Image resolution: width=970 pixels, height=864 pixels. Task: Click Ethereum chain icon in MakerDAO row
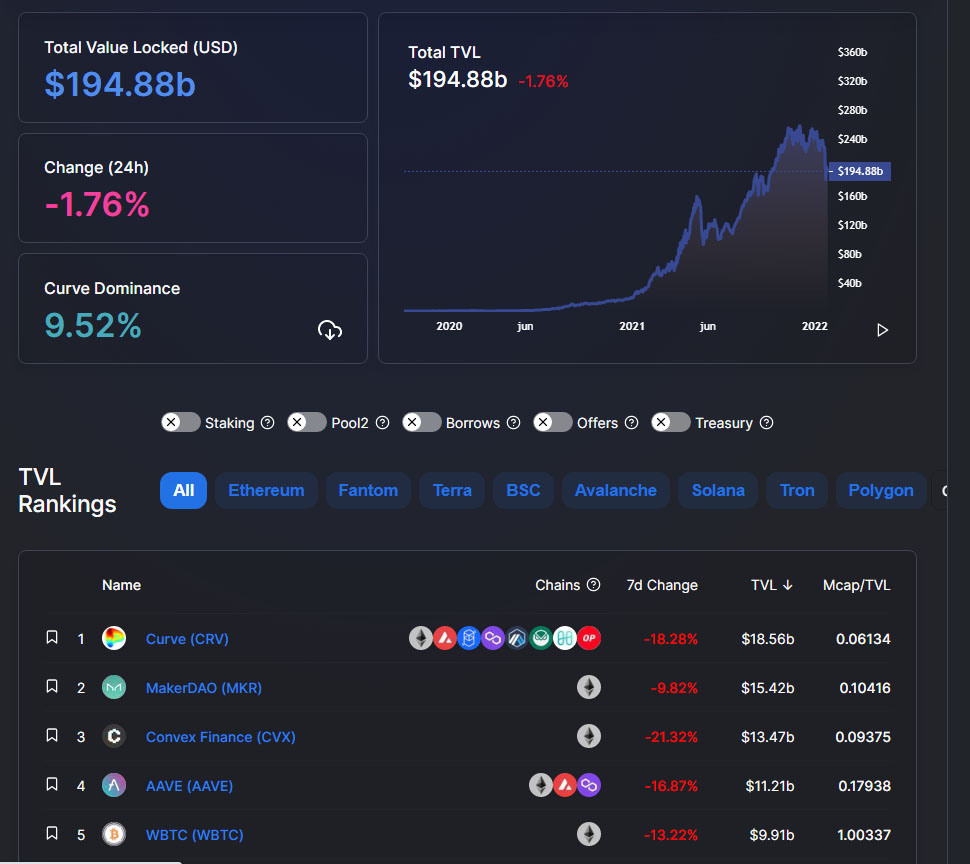pyautogui.click(x=589, y=687)
